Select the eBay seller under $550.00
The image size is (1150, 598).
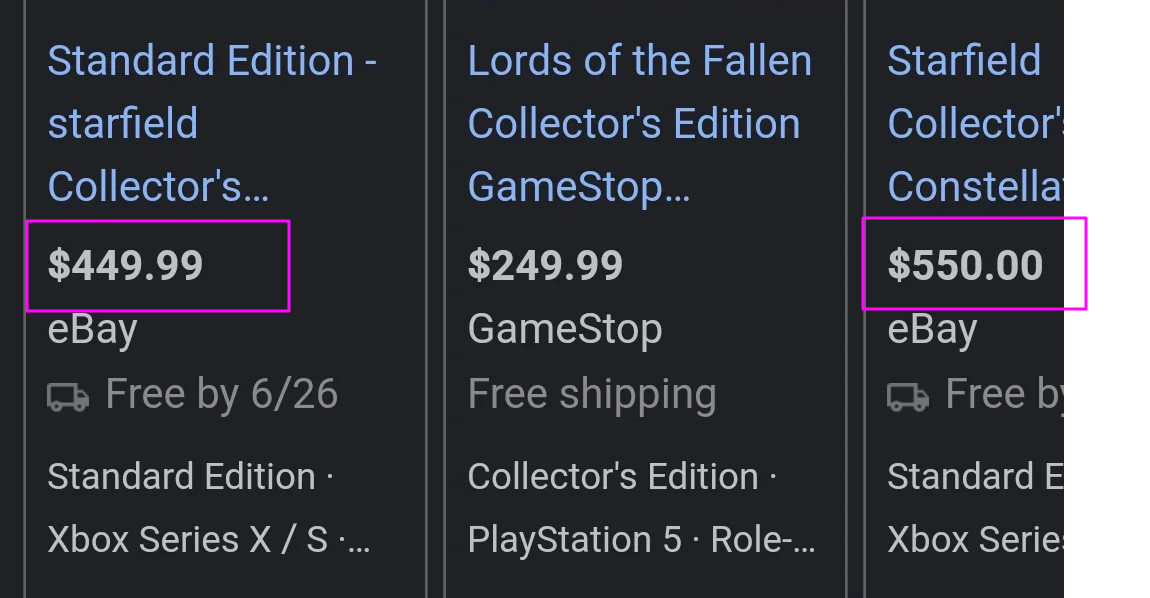(932, 329)
